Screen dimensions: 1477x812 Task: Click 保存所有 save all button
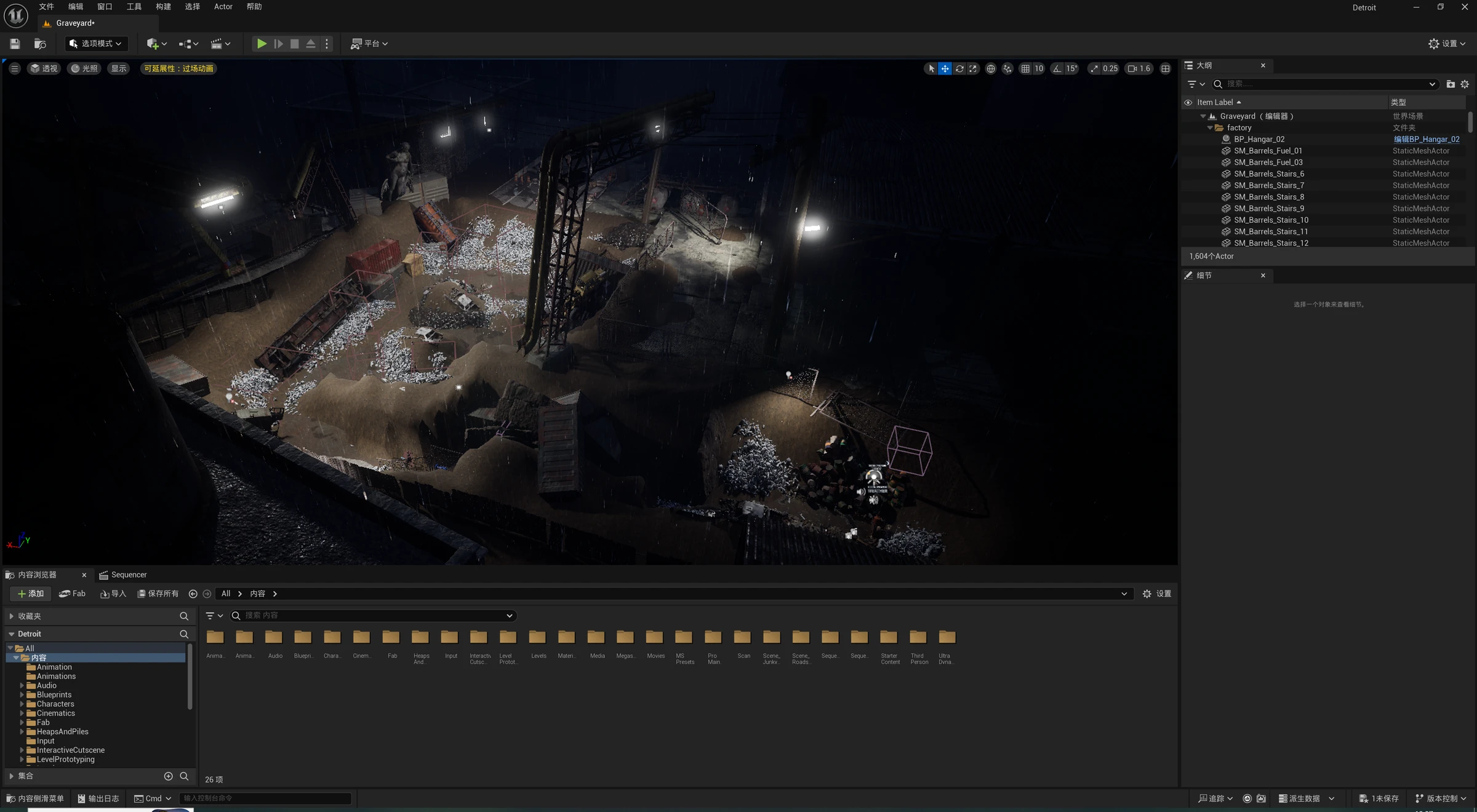[158, 594]
